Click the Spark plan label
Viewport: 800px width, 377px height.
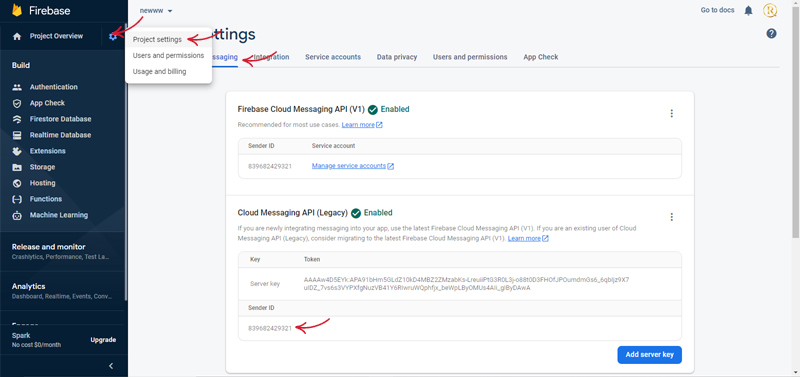(x=21, y=336)
